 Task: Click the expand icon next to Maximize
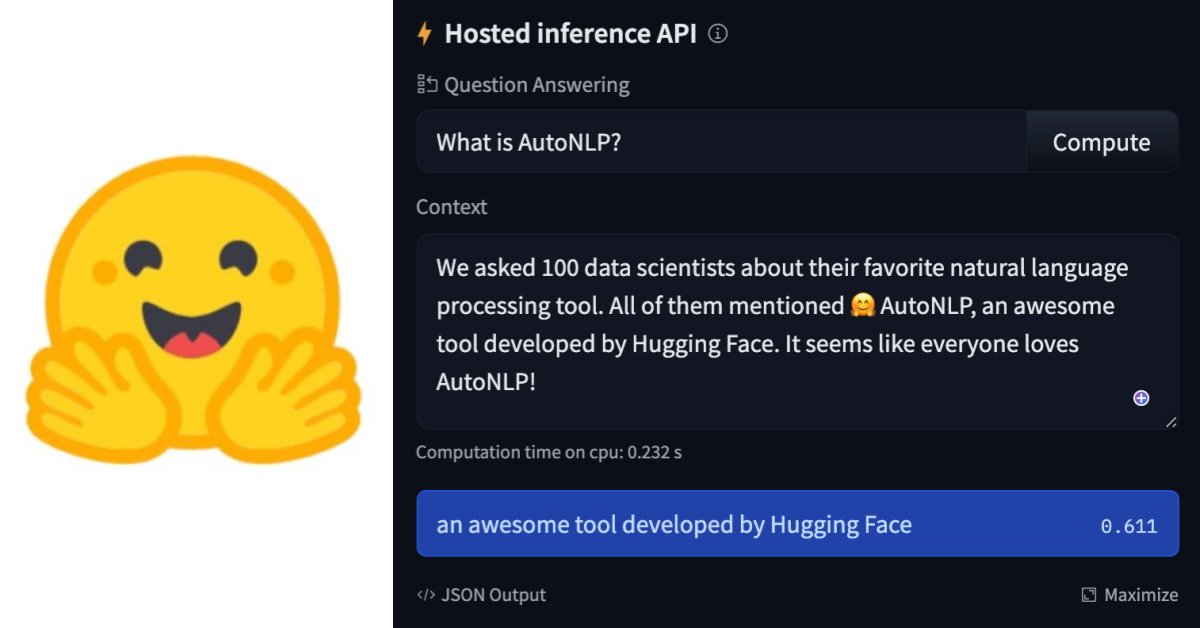[x=1089, y=595]
